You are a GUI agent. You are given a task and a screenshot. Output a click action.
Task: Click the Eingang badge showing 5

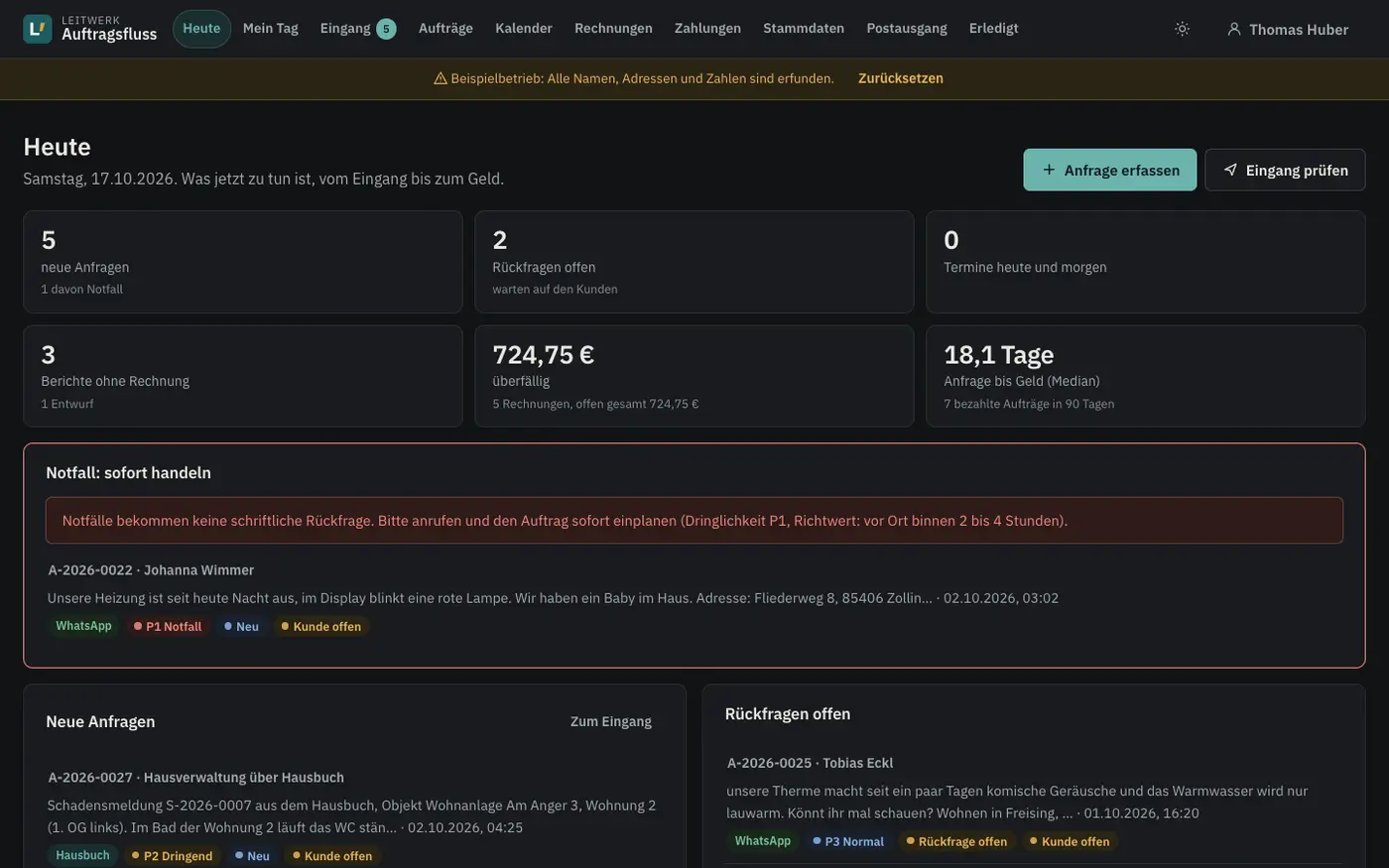[x=386, y=29]
